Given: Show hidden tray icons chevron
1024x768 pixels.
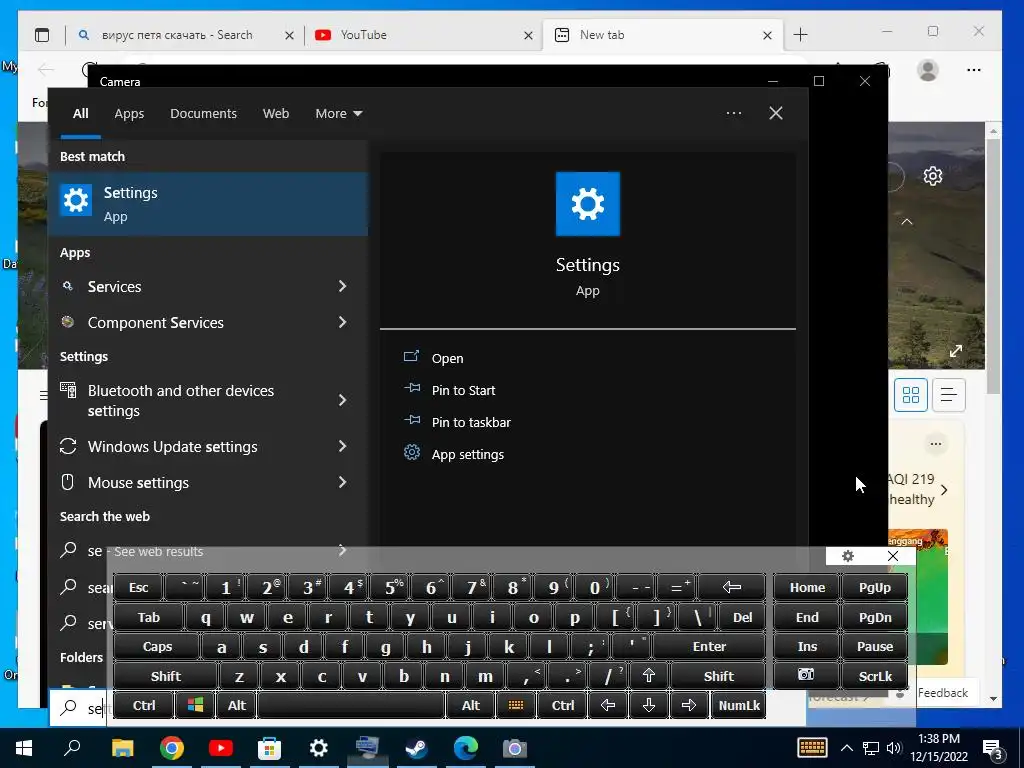Looking at the screenshot, I should tap(846, 748).
